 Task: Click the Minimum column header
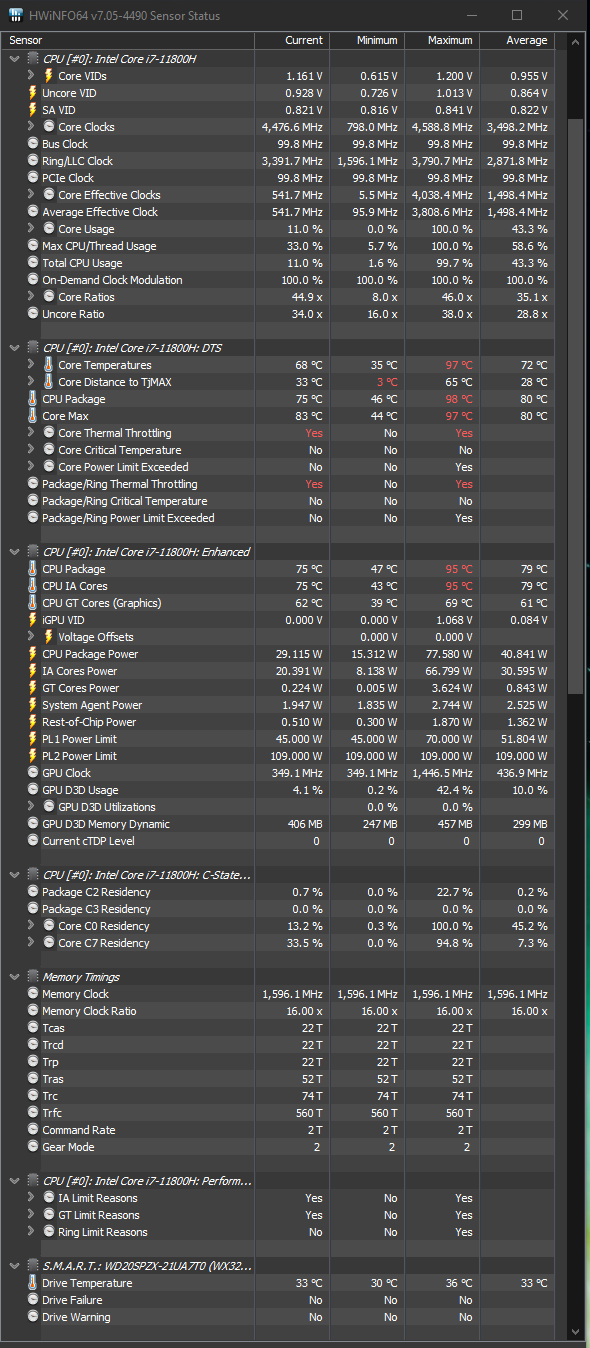click(x=366, y=40)
